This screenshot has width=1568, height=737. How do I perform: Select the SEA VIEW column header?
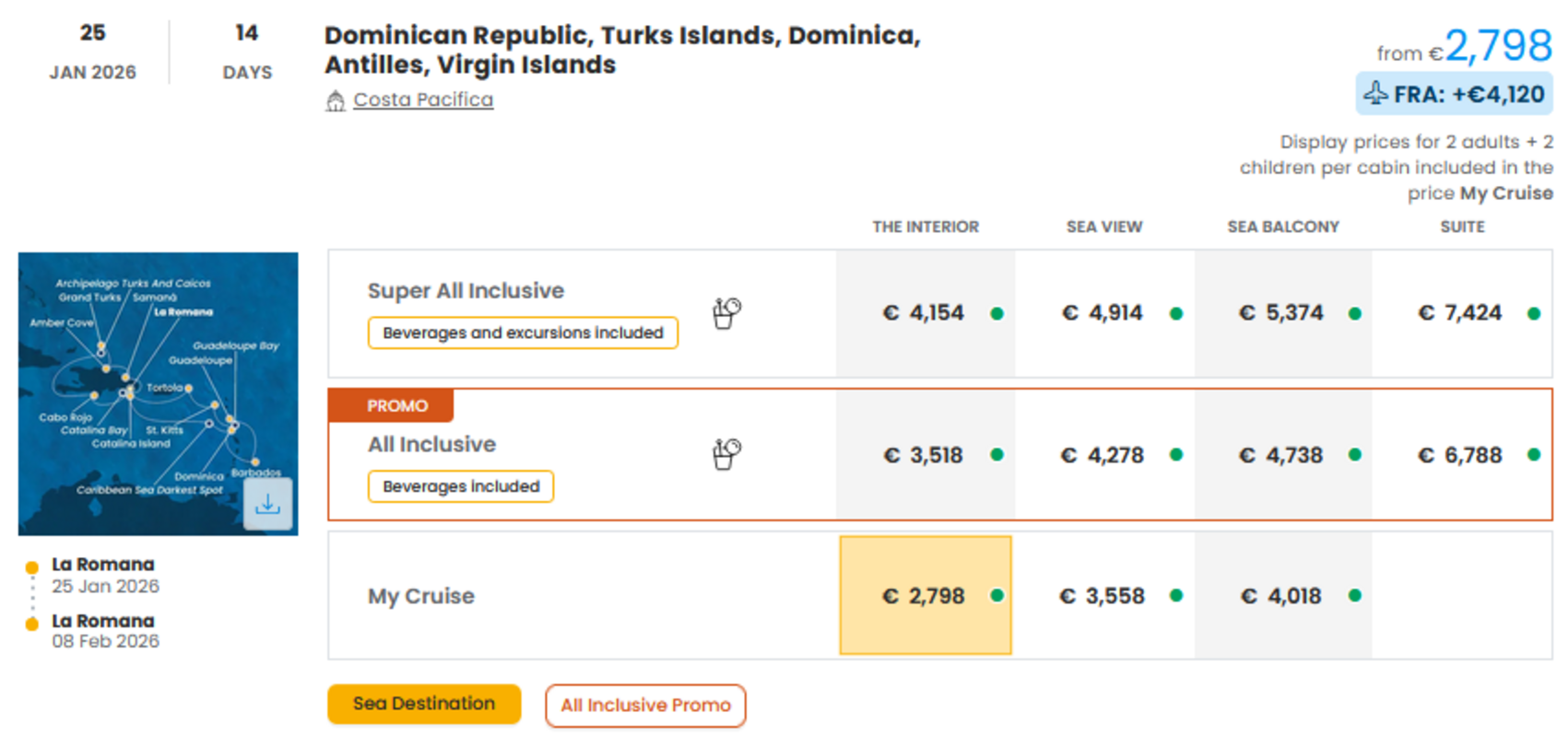1103,227
